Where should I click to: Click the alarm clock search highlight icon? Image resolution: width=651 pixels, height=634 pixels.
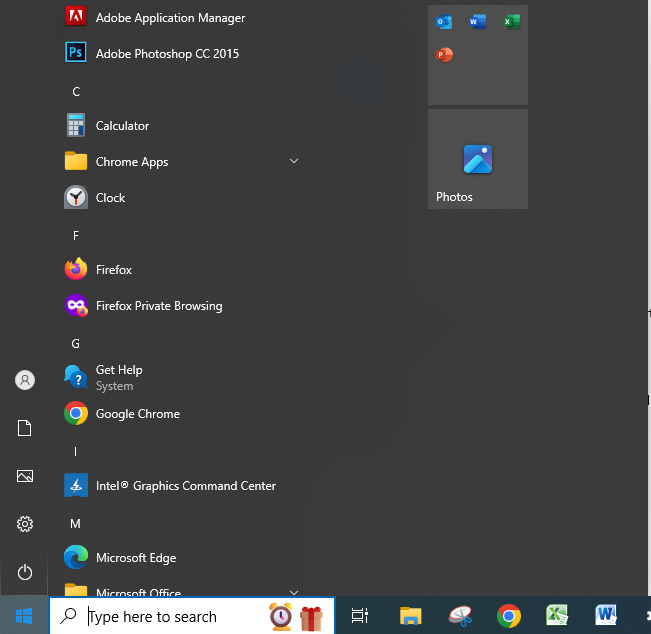281,617
